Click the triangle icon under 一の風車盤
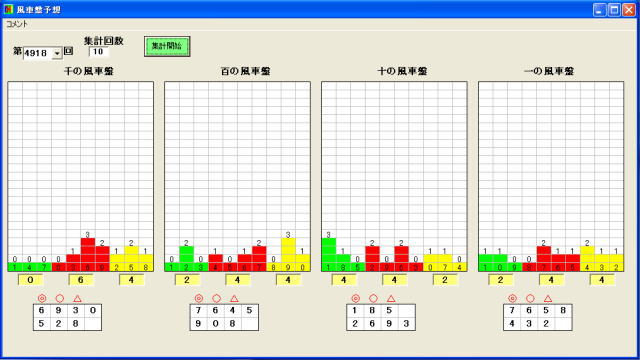Screen dimensions: 640x360 coord(548,298)
